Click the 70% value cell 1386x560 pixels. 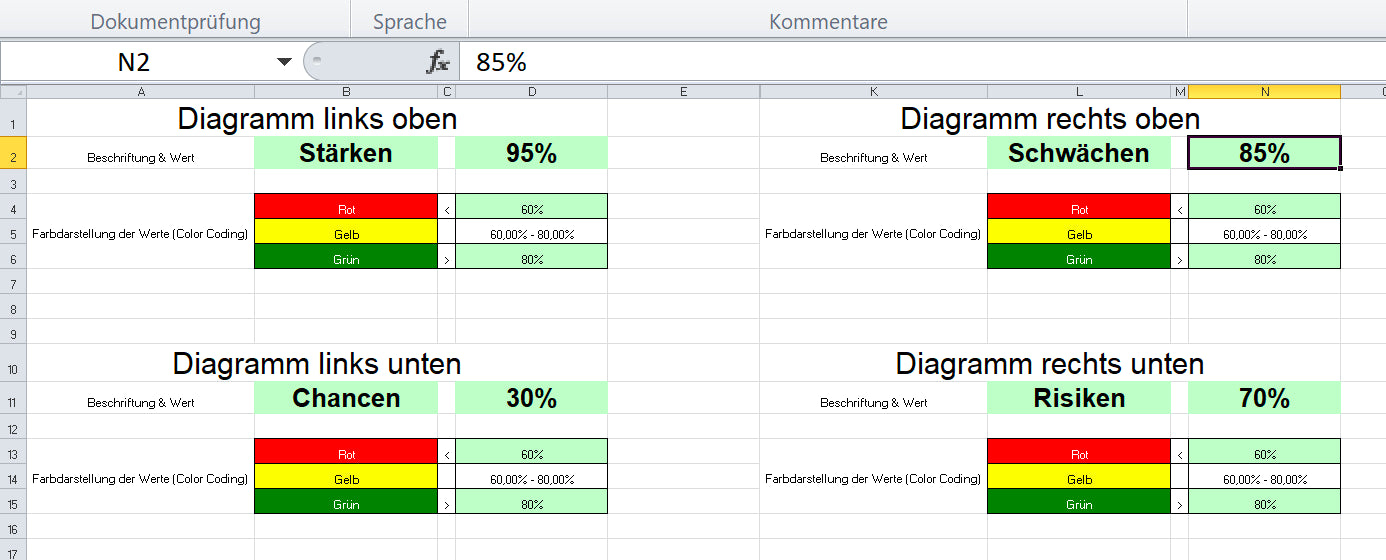1264,398
